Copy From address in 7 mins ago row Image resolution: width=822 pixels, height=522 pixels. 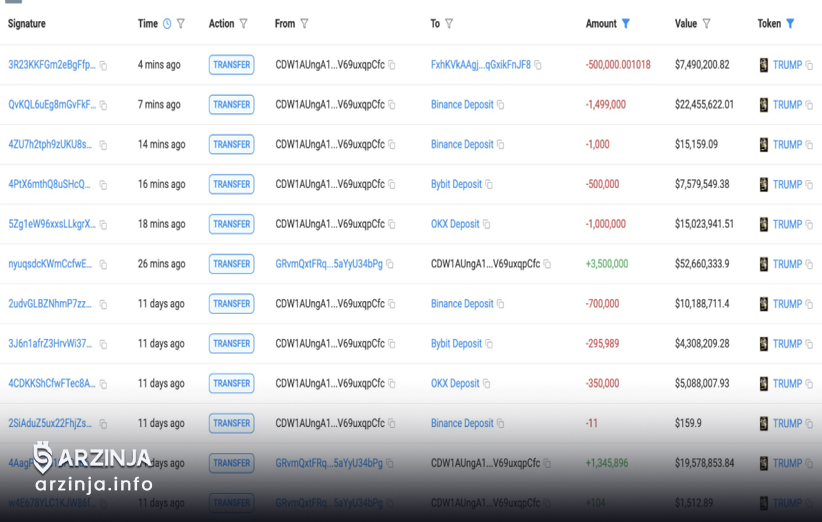pyautogui.click(x=392, y=105)
